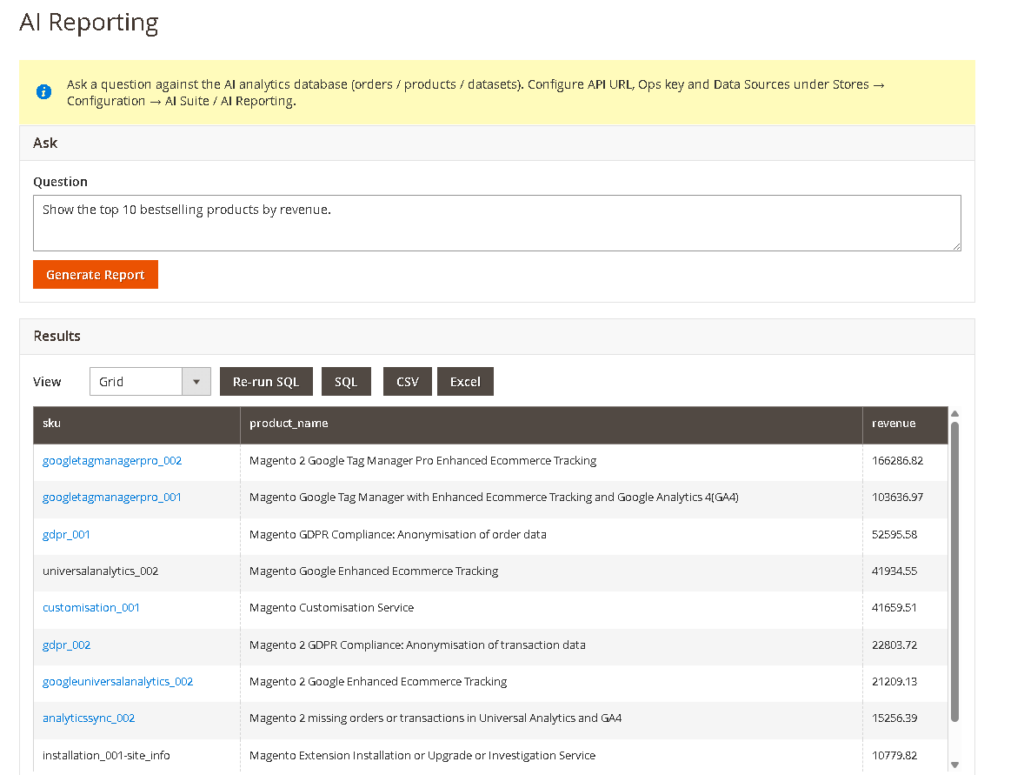1024x775 pixels.
Task: Open the gdpr_001 sku link
Action: point(66,534)
